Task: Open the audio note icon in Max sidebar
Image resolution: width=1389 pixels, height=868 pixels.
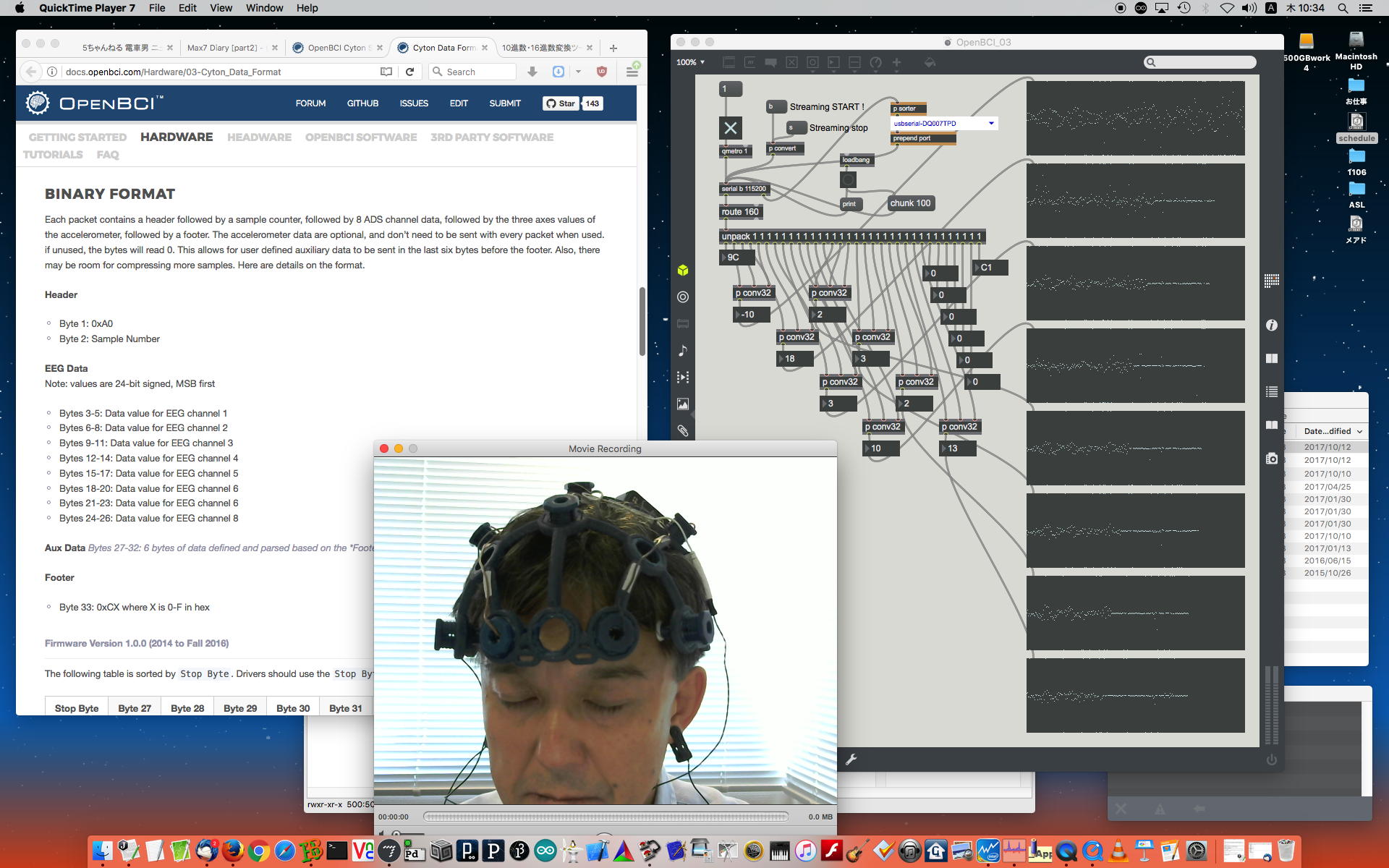Action: pos(682,351)
